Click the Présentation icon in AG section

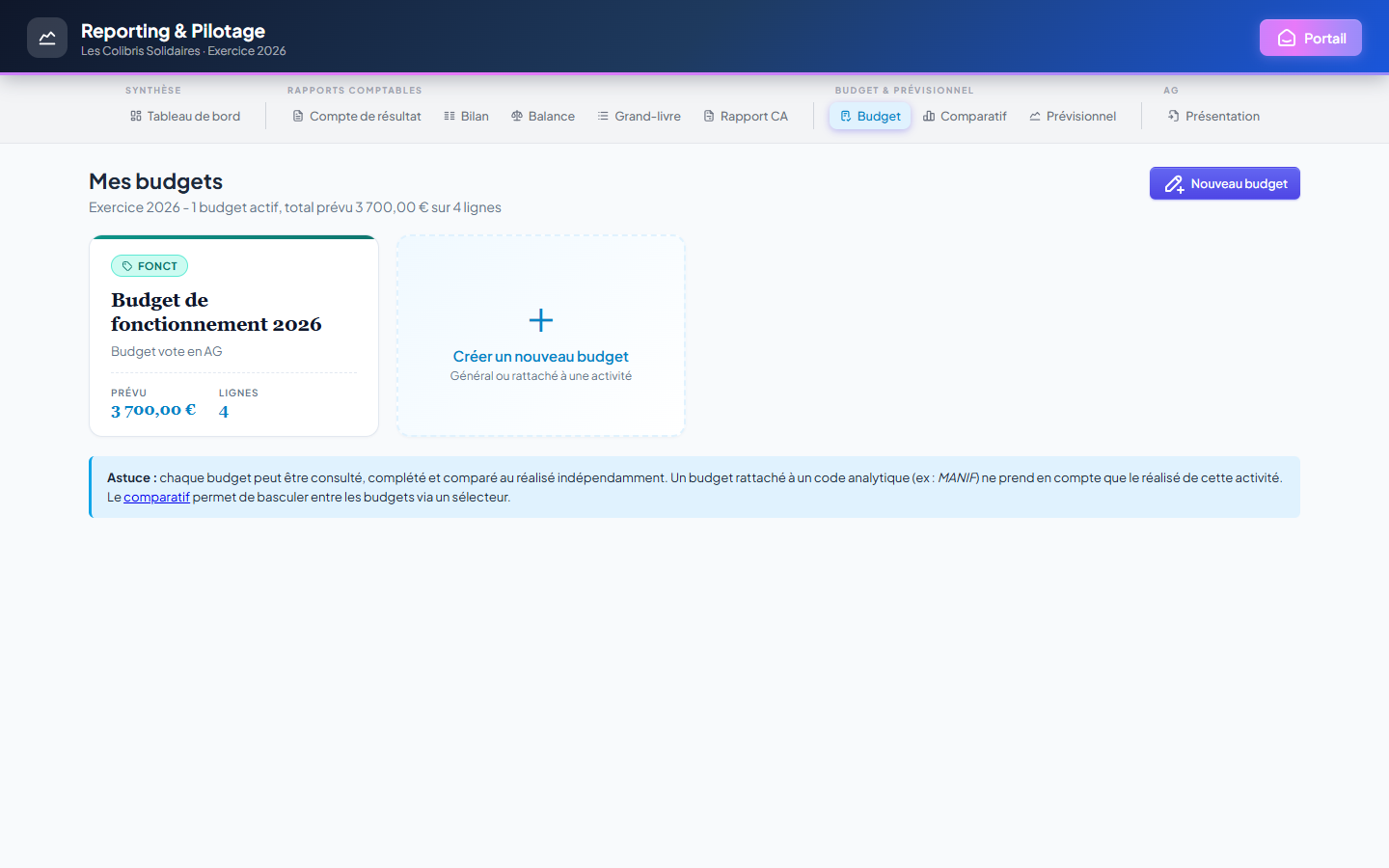(x=1174, y=116)
